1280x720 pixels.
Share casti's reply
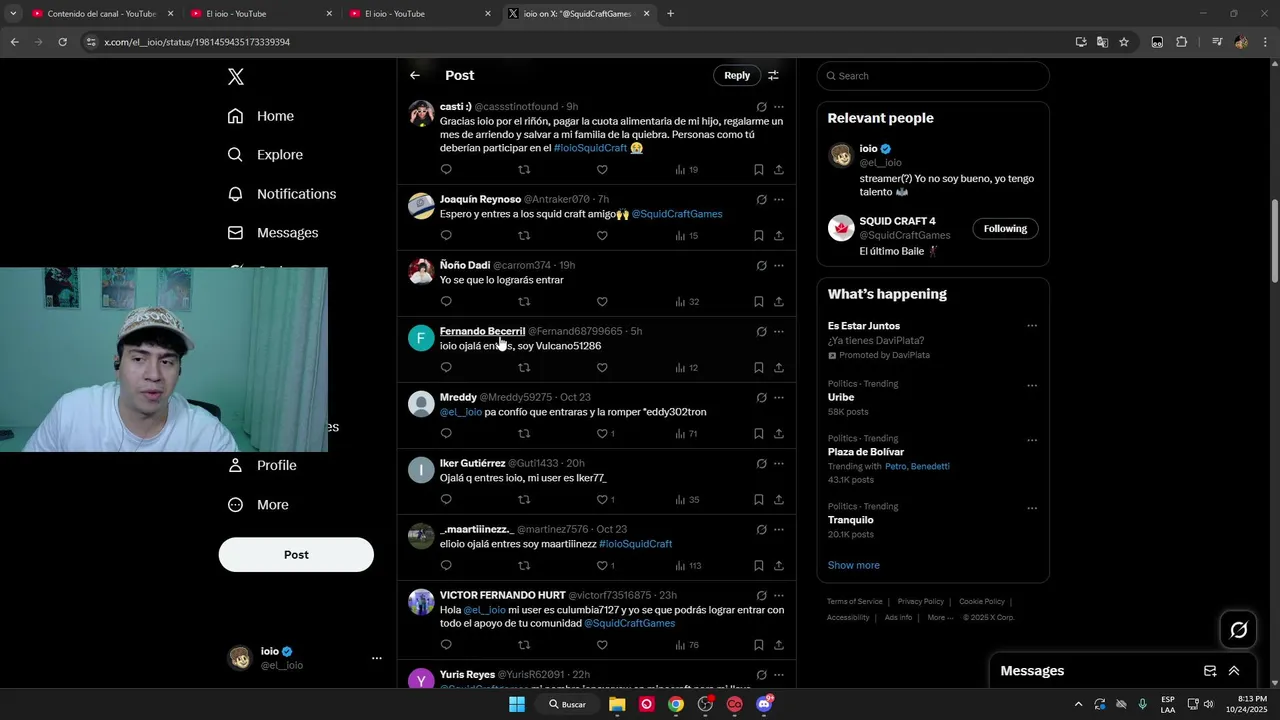779,170
